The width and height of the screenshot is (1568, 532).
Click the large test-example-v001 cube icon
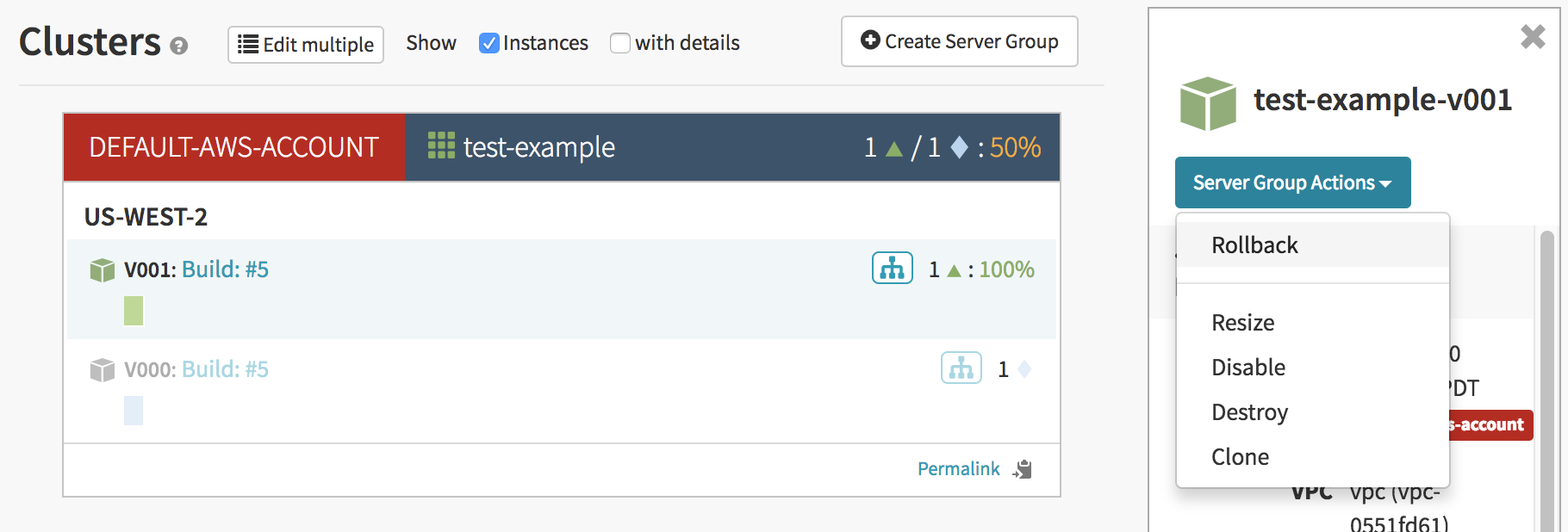(x=1207, y=103)
